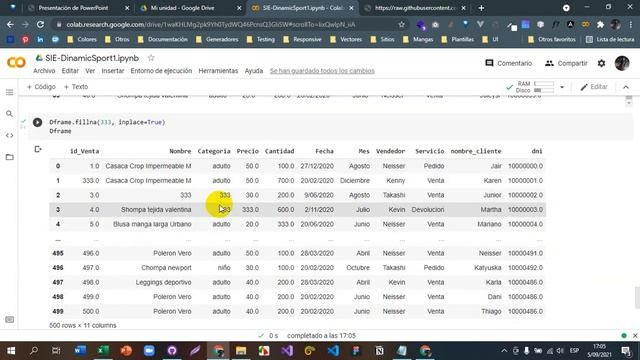The height and width of the screenshot is (360, 640).
Task: Close the execution status bar
Action: pyautogui.click(x=635, y=336)
